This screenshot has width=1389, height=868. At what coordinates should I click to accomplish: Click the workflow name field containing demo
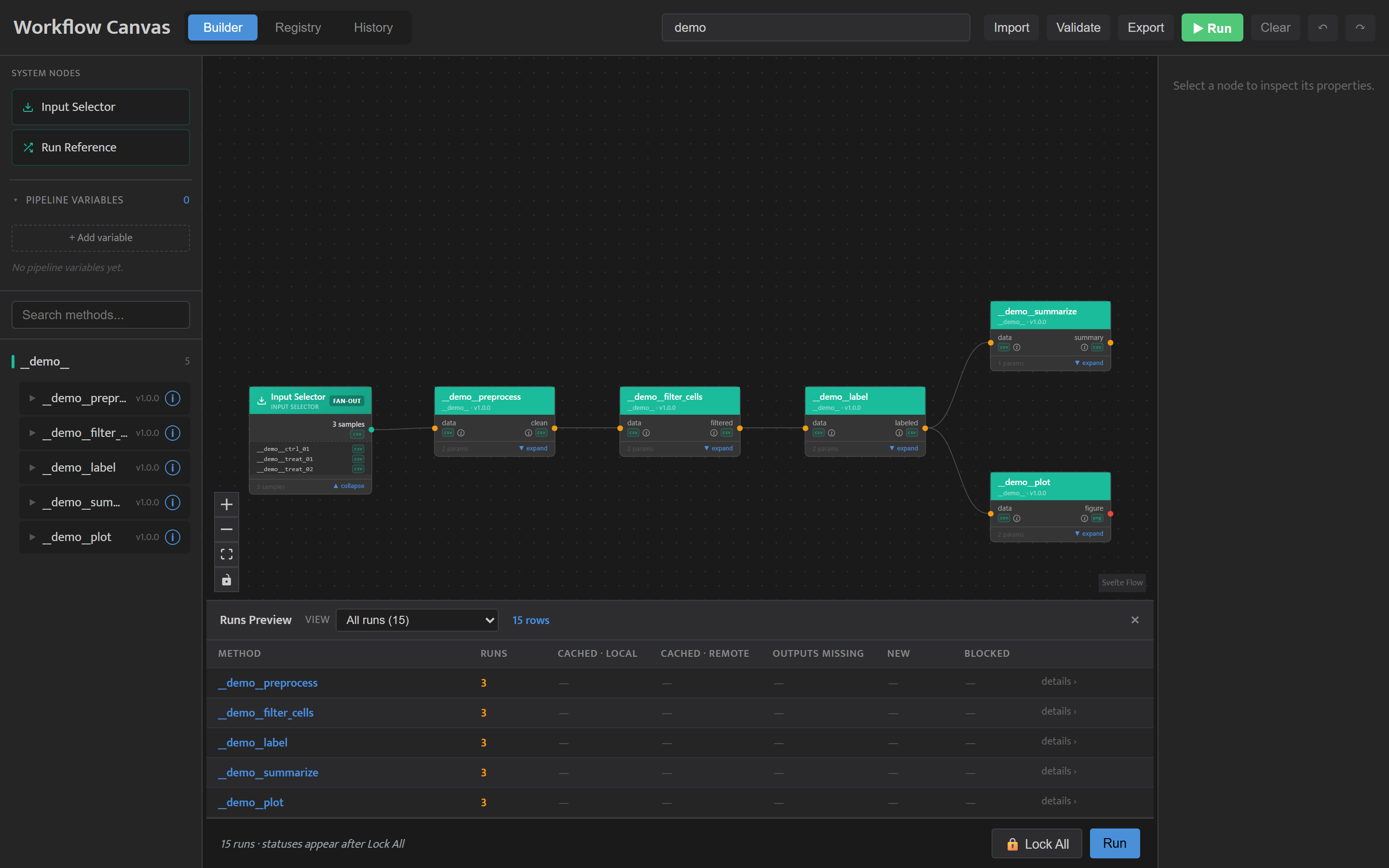click(816, 27)
